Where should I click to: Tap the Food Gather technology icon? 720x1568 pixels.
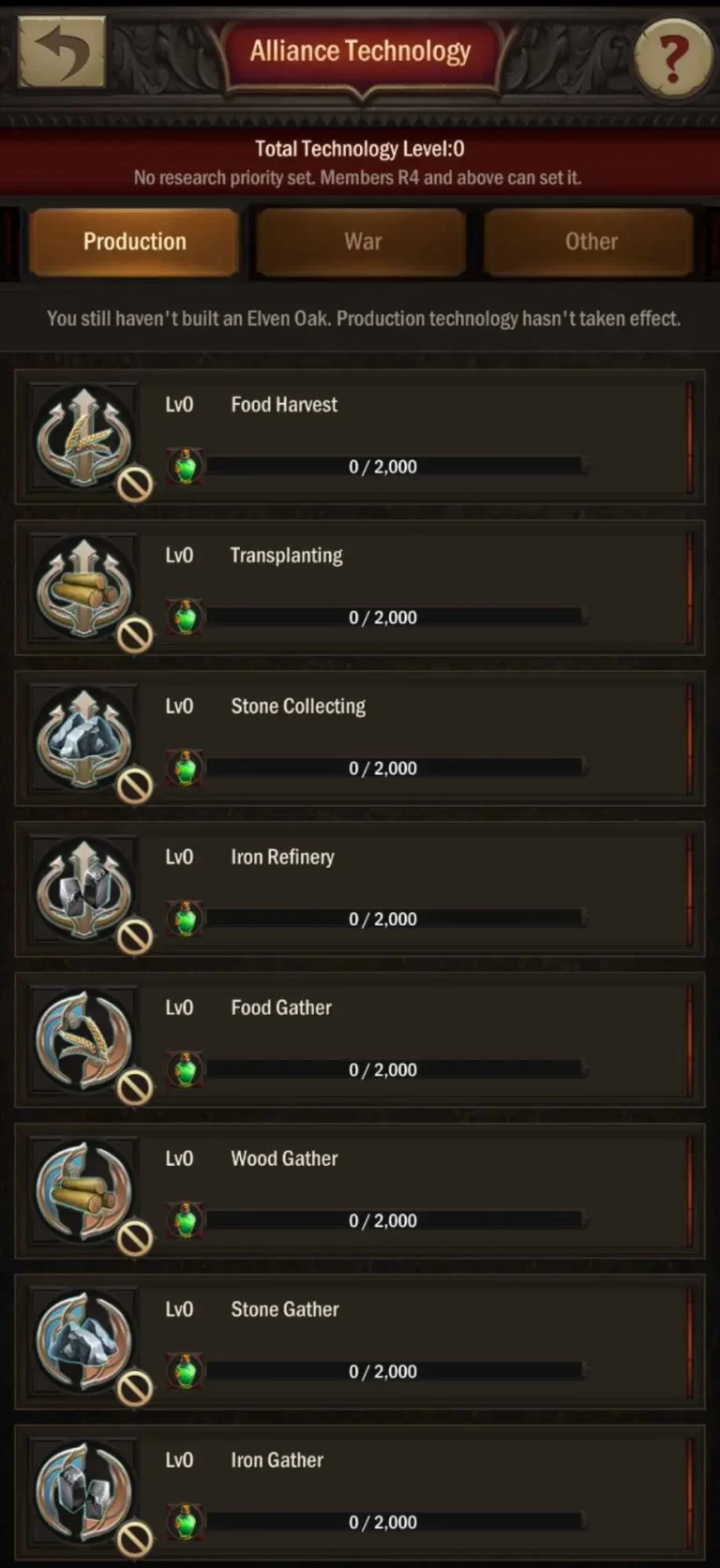[84, 1040]
